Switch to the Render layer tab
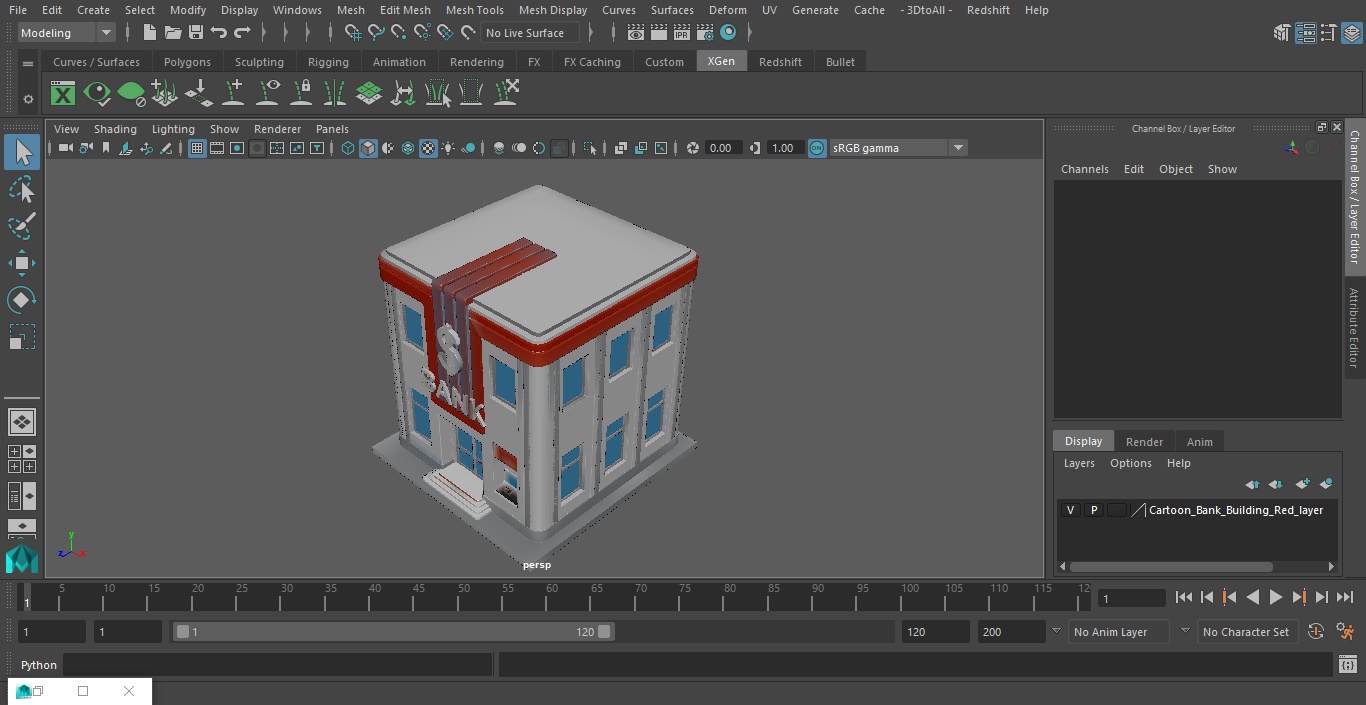The height and width of the screenshot is (705, 1366). pos(1144,442)
